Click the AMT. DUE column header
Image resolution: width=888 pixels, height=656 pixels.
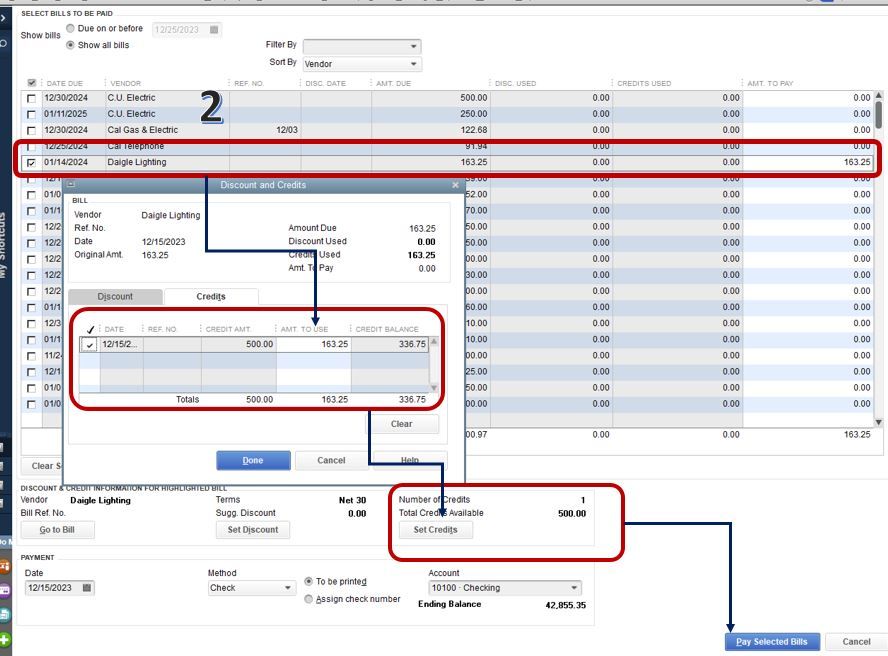[x=394, y=83]
